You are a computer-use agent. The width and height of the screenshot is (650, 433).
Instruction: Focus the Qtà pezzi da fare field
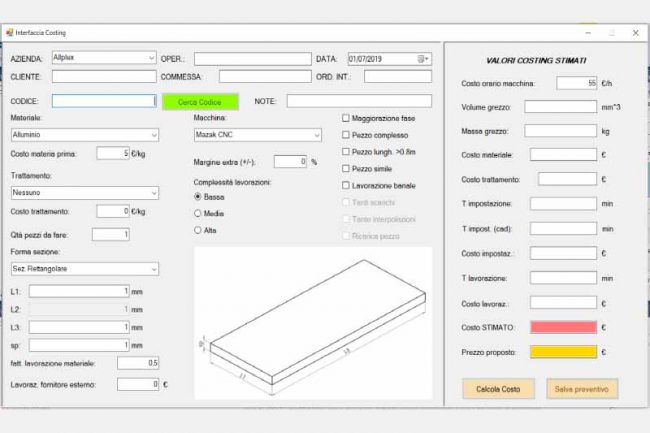tap(110, 235)
